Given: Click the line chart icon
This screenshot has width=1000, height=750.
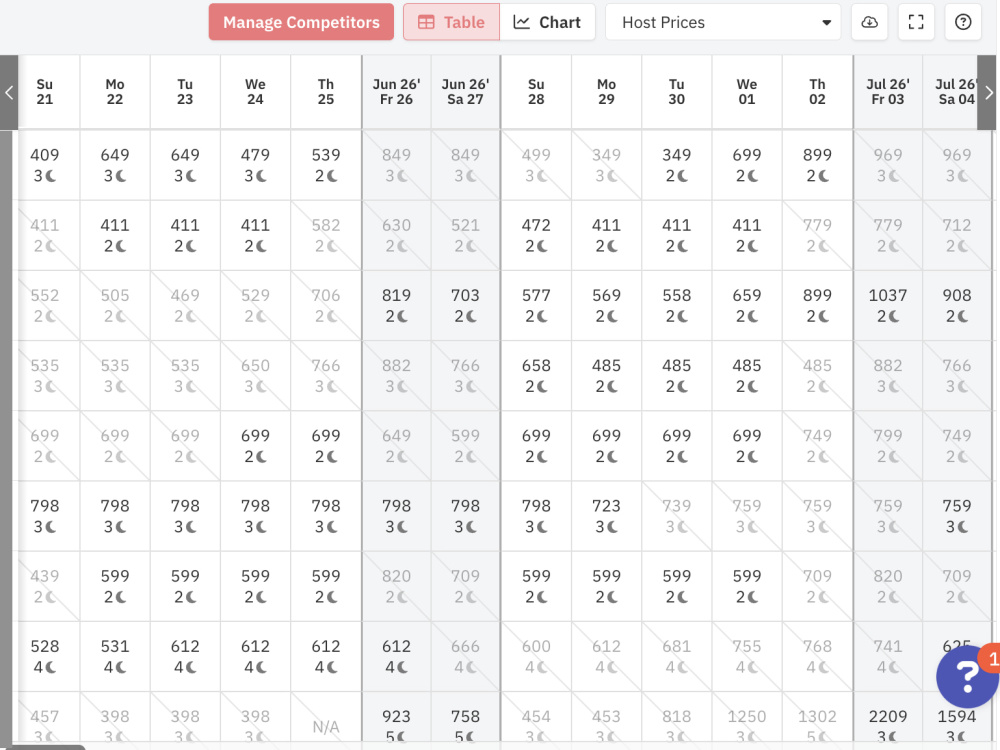Looking at the screenshot, I should [x=522, y=22].
